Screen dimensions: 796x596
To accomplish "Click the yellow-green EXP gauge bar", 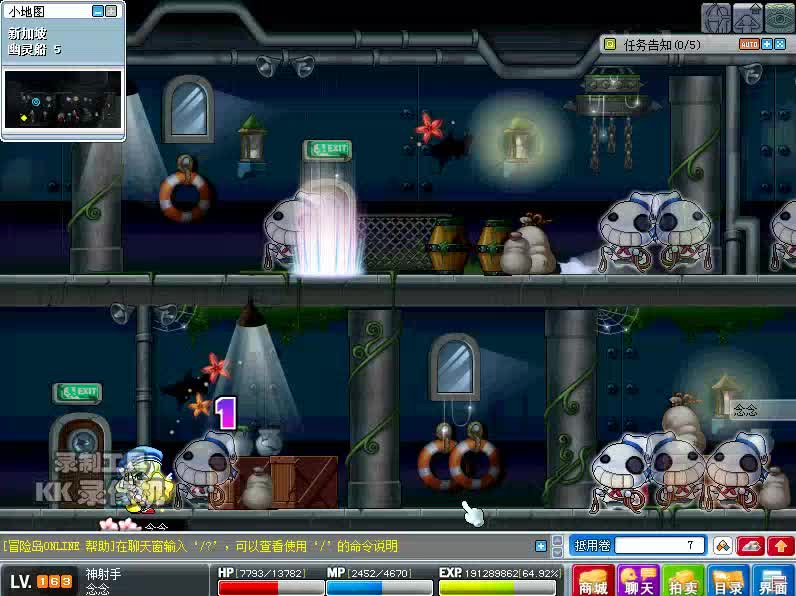I will tap(498, 588).
